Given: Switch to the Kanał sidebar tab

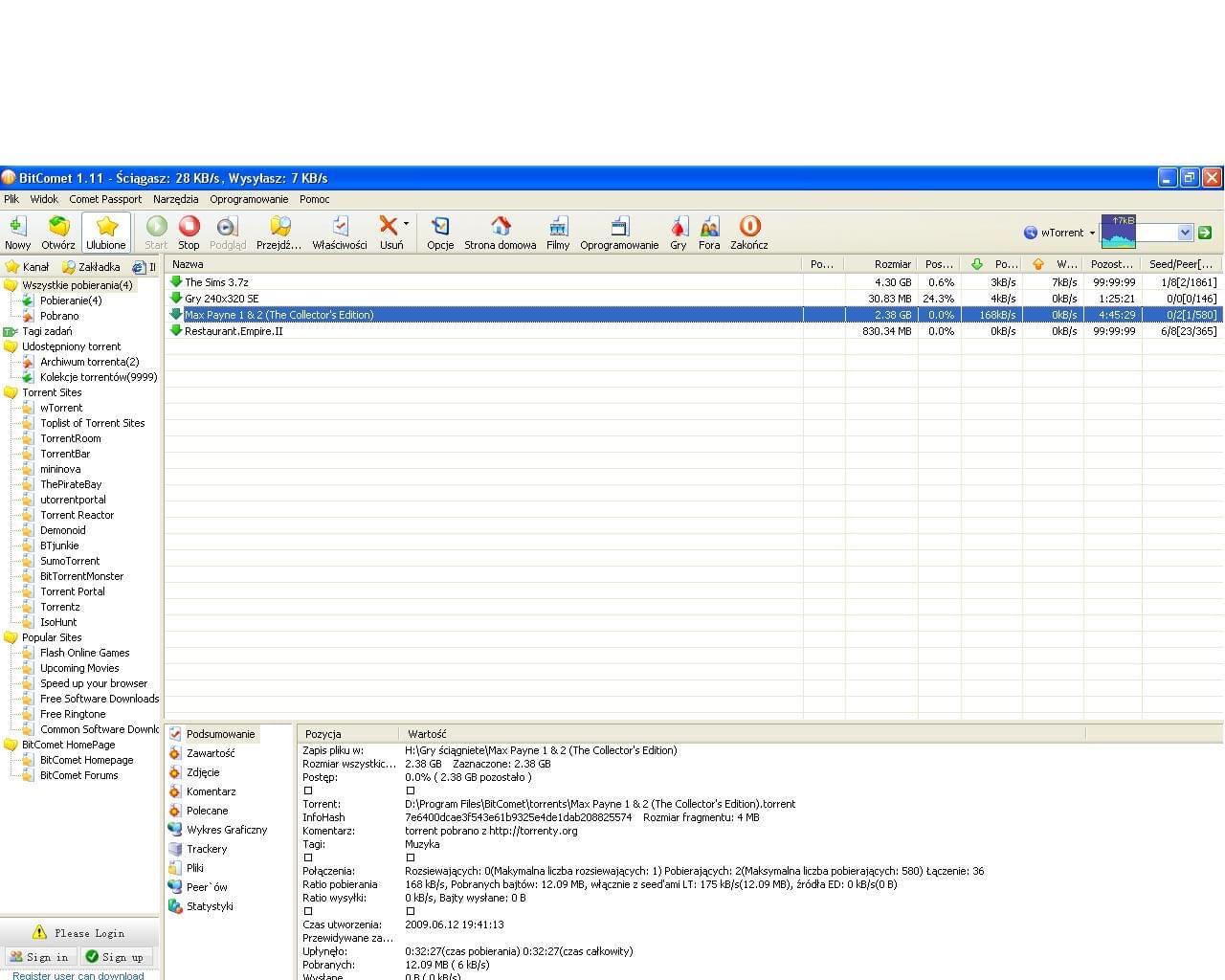Looking at the screenshot, I should click(x=28, y=267).
